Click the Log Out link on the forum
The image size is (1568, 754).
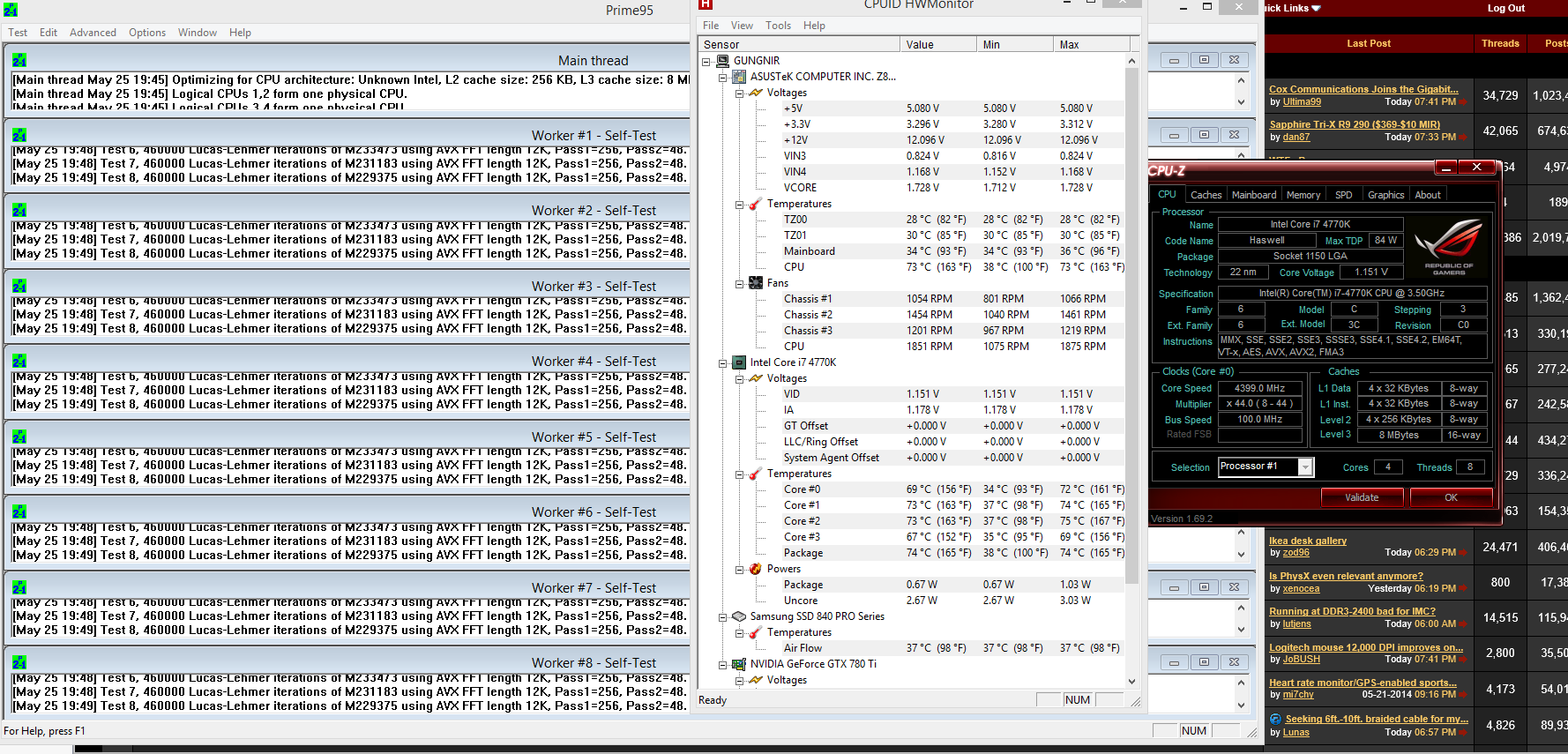pos(1505,8)
